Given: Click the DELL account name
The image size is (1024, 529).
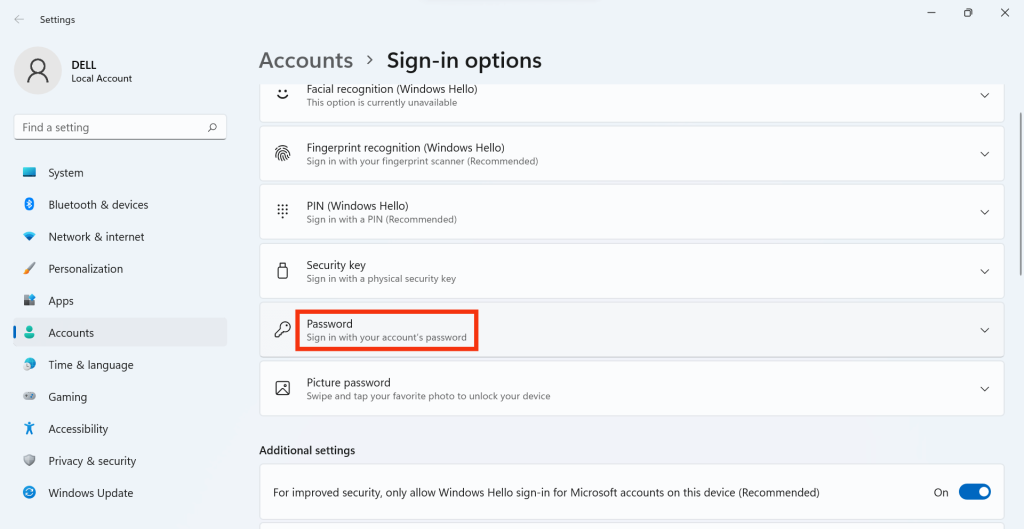Looking at the screenshot, I should click(x=84, y=65).
